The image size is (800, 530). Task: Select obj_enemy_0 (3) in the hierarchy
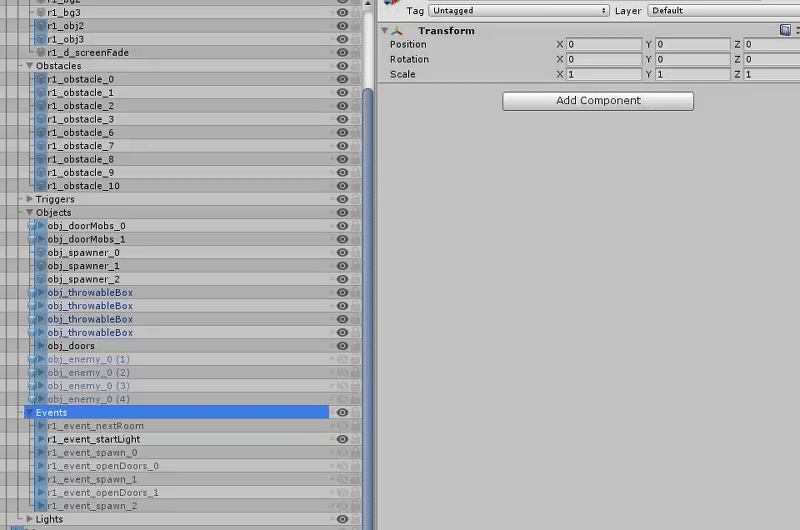[x=89, y=386]
